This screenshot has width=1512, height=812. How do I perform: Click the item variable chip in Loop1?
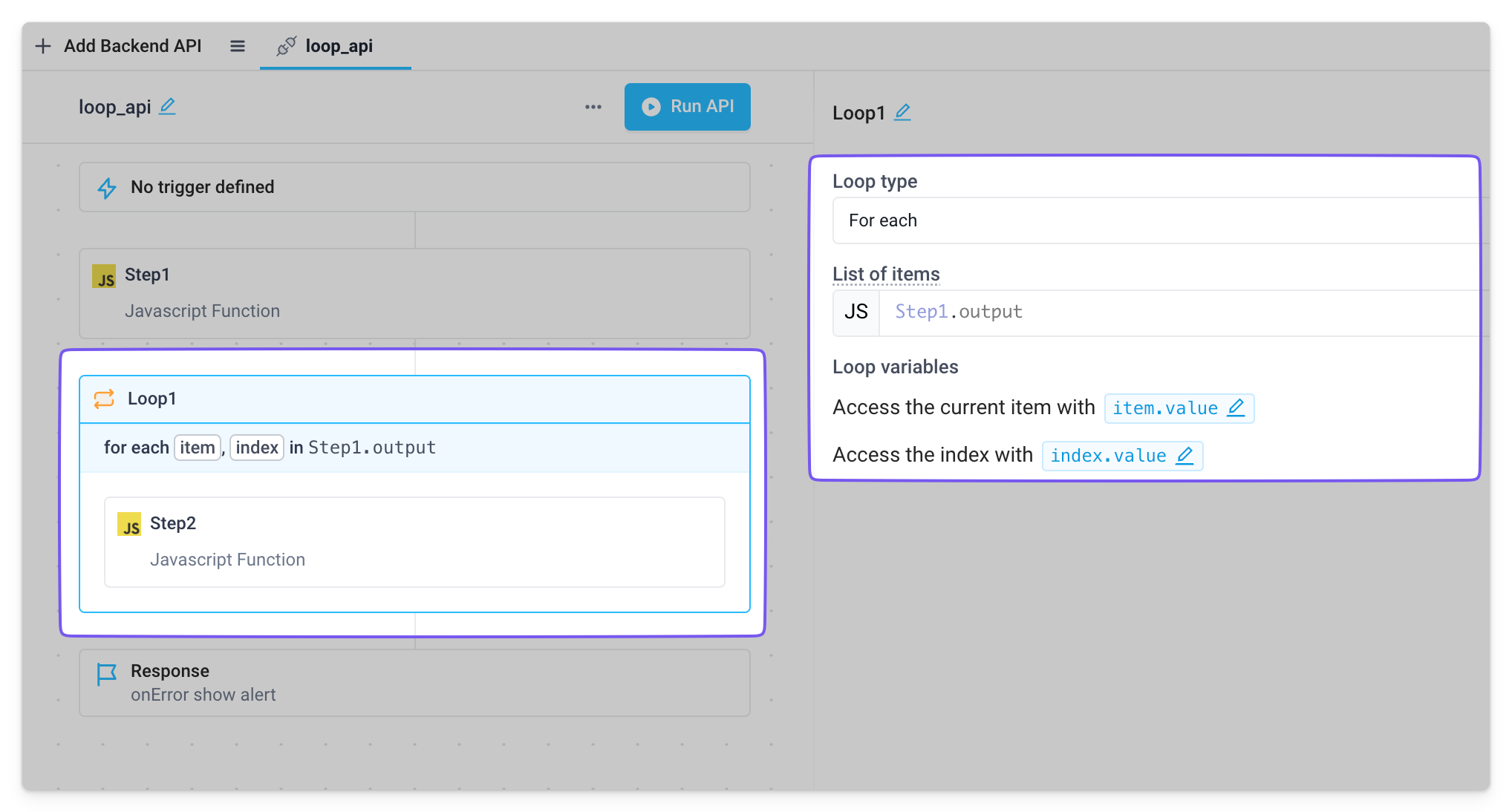(x=197, y=448)
